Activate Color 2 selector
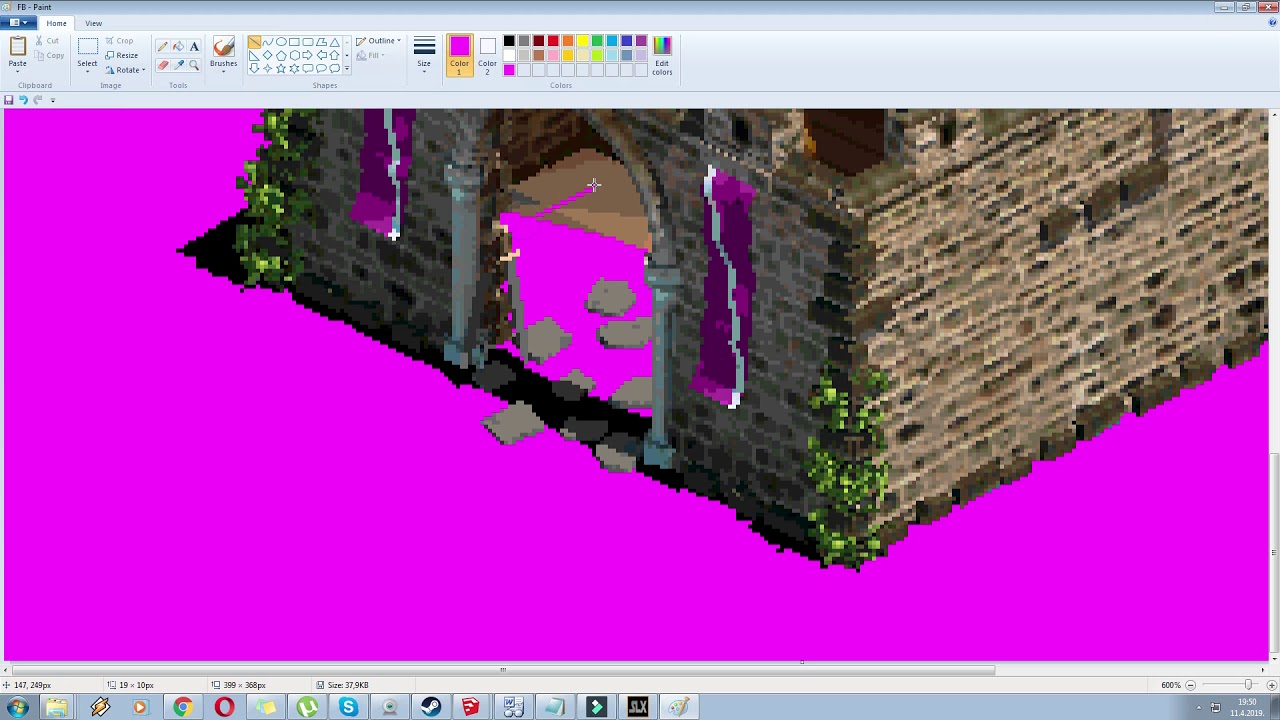 pos(487,56)
